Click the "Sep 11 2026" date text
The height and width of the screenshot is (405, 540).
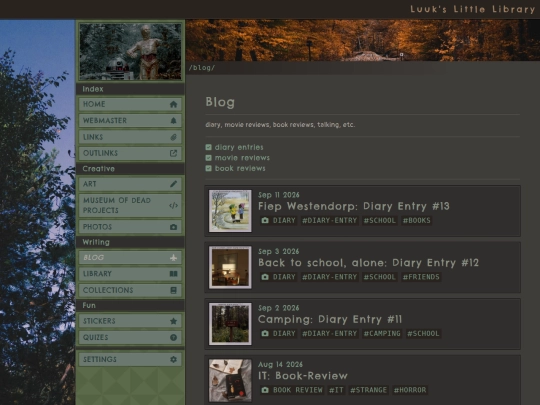coord(279,195)
